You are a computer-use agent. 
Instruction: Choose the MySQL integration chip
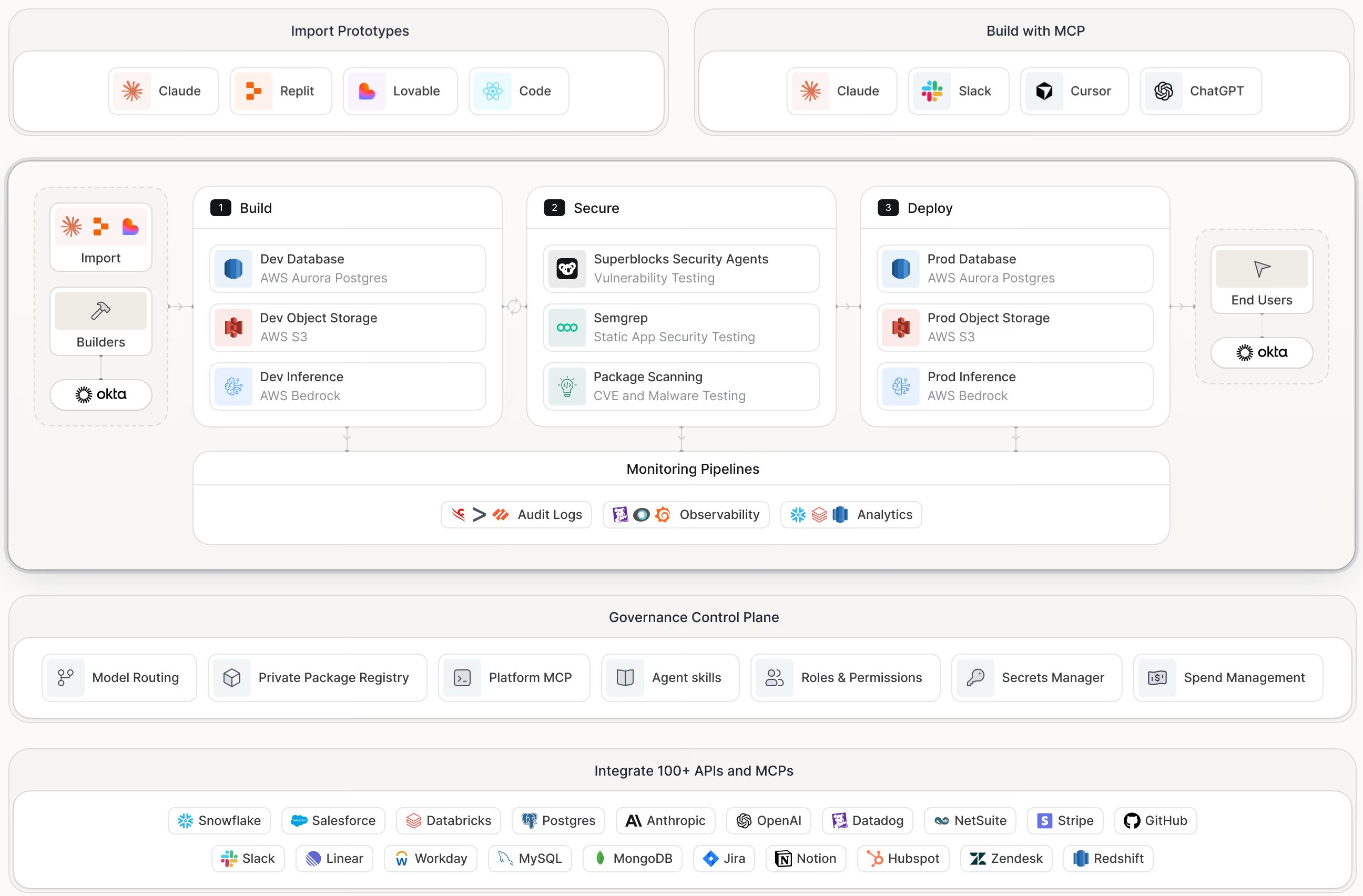point(530,859)
